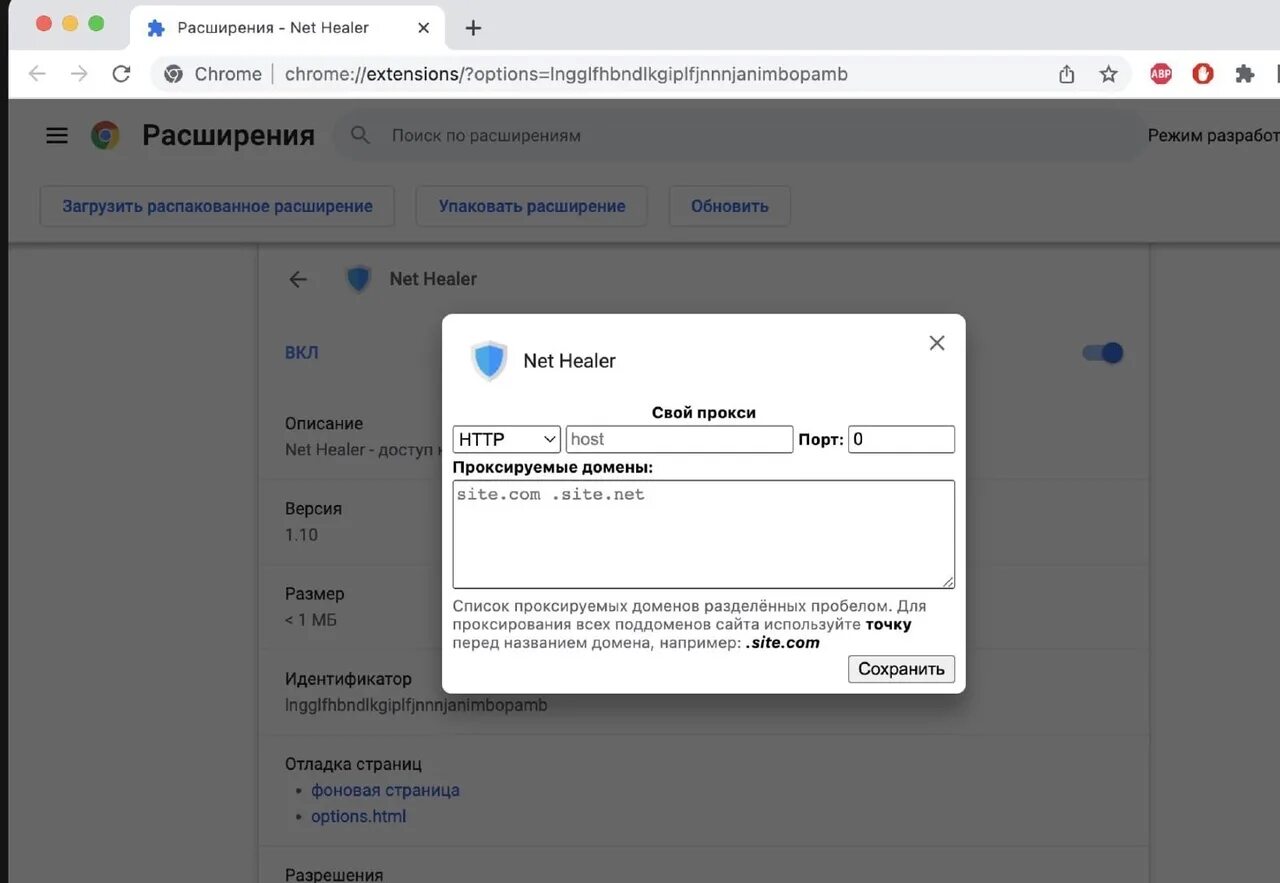
Task: Open a new browser tab
Action: coord(472,27)
